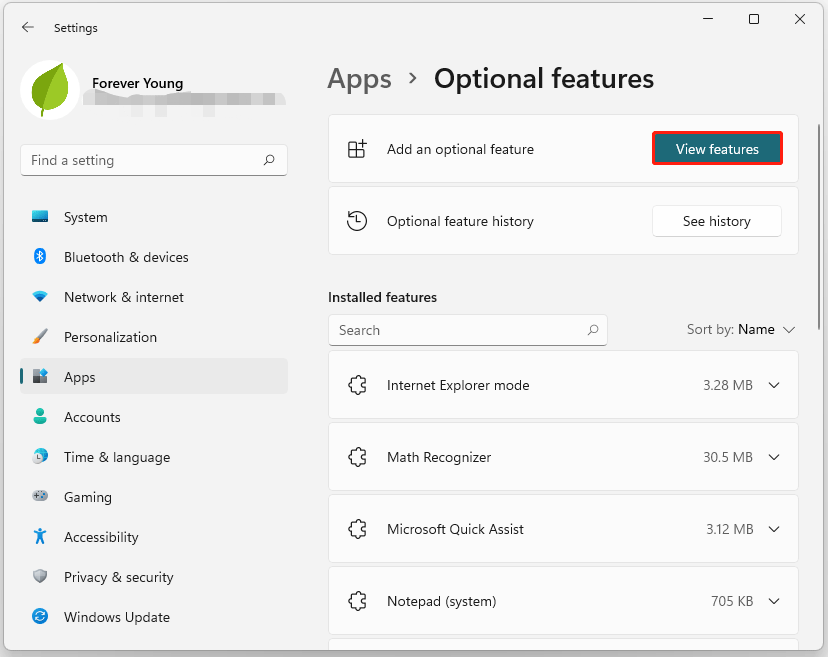
Task: Click the Accessibility figure icon
Action: point(40,537)
